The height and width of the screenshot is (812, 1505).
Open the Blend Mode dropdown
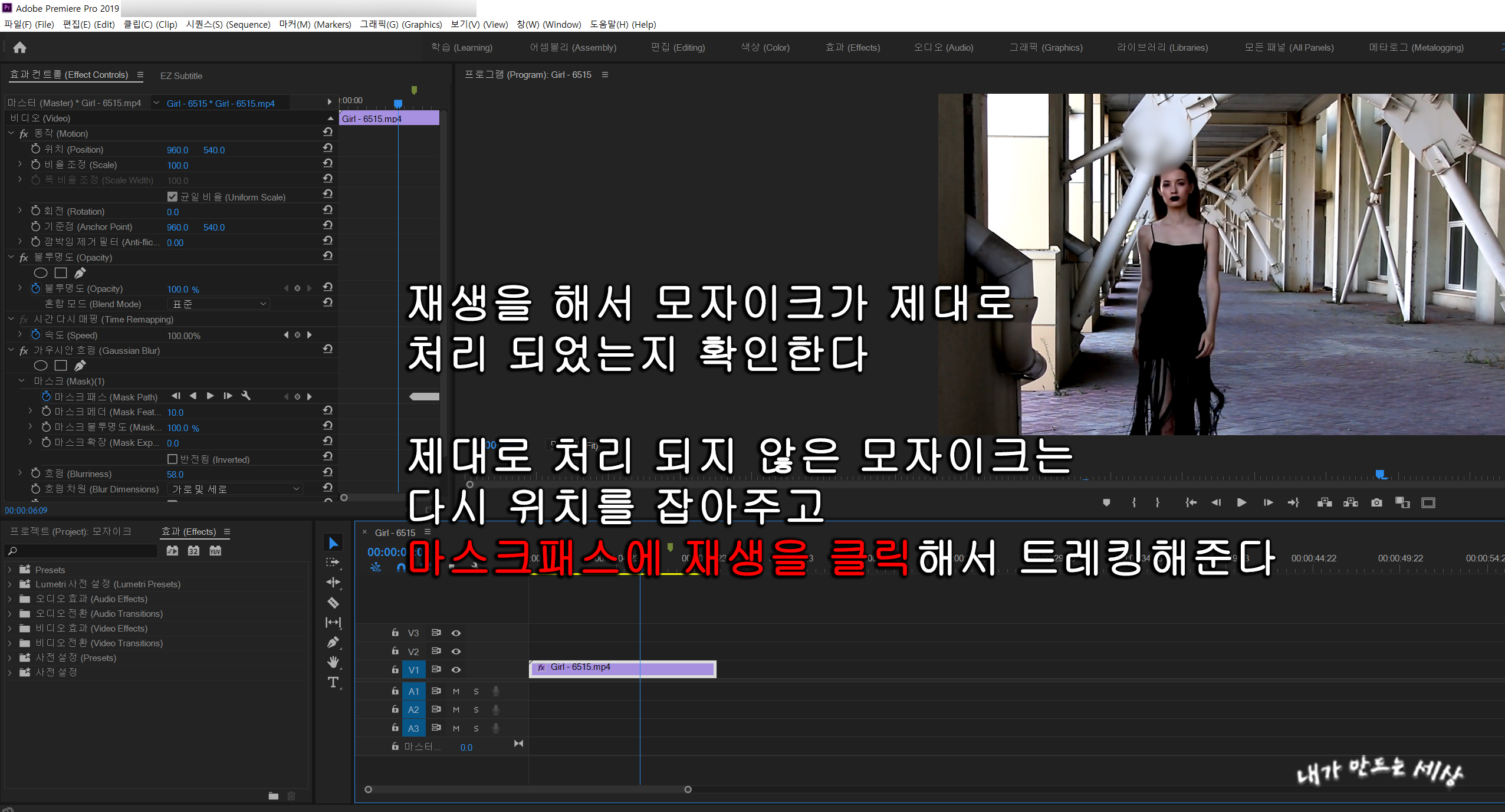219,304
